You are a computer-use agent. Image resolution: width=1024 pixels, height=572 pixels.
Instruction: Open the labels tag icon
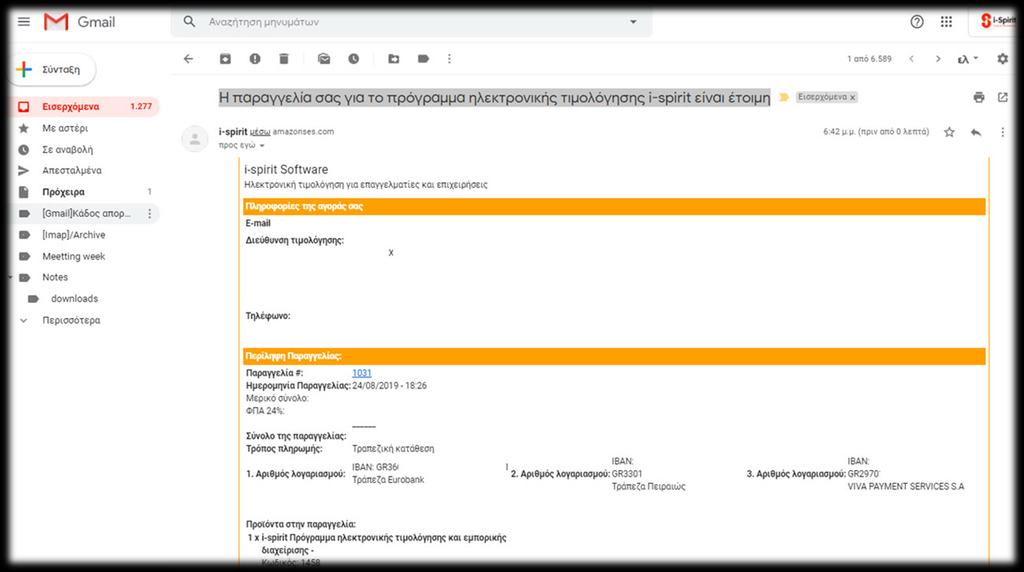coord(423,59)
